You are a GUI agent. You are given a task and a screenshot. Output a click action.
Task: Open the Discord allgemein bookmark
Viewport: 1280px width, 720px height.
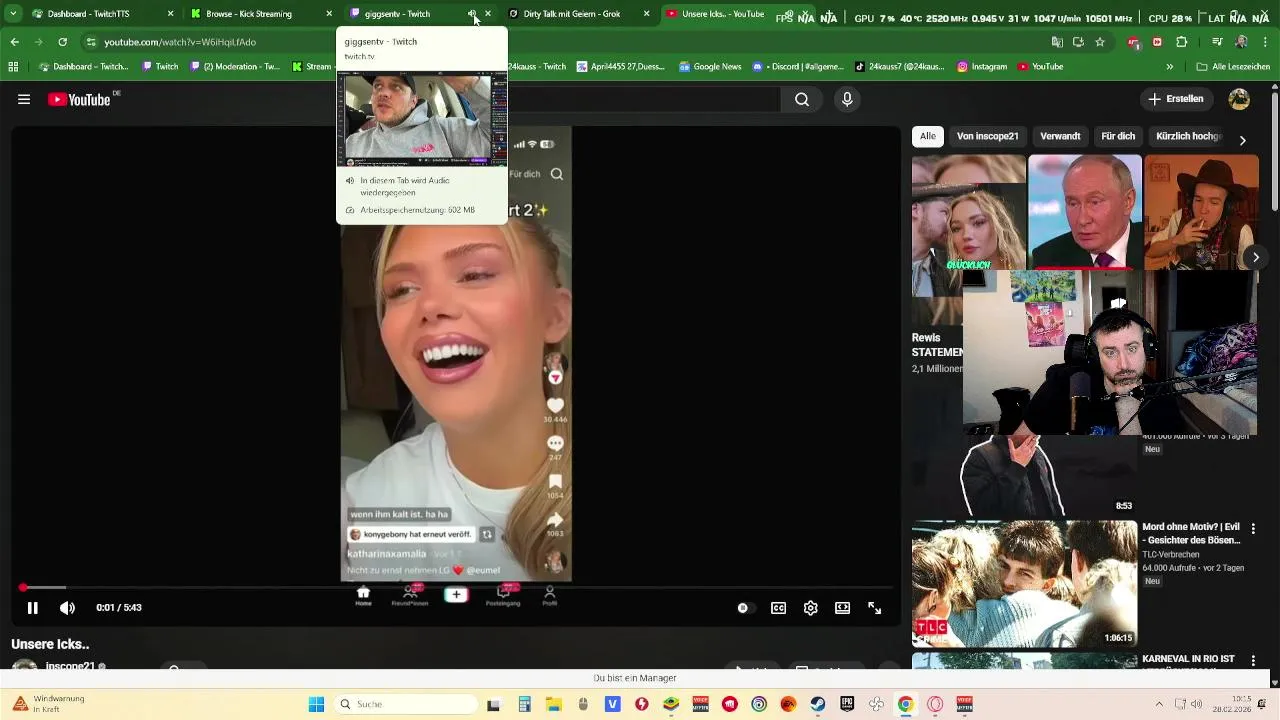point(799,67)
